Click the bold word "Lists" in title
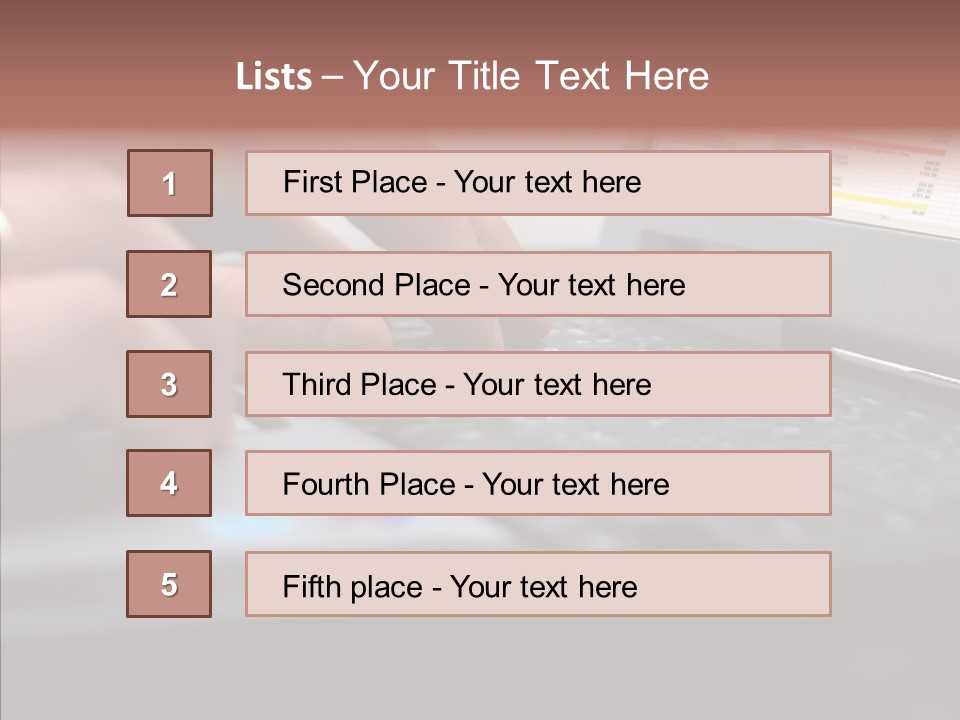This screenshot has height=720, width=960. 274,77
